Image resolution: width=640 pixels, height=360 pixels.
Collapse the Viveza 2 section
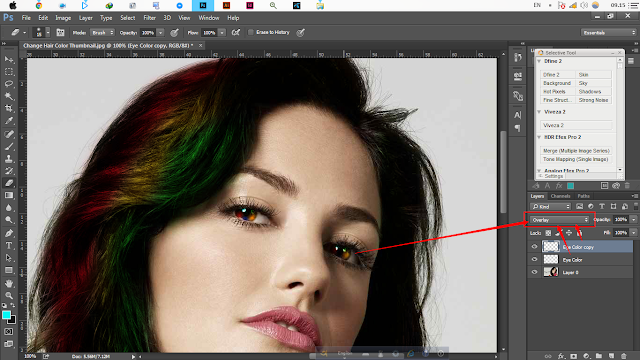coord(539,112)
